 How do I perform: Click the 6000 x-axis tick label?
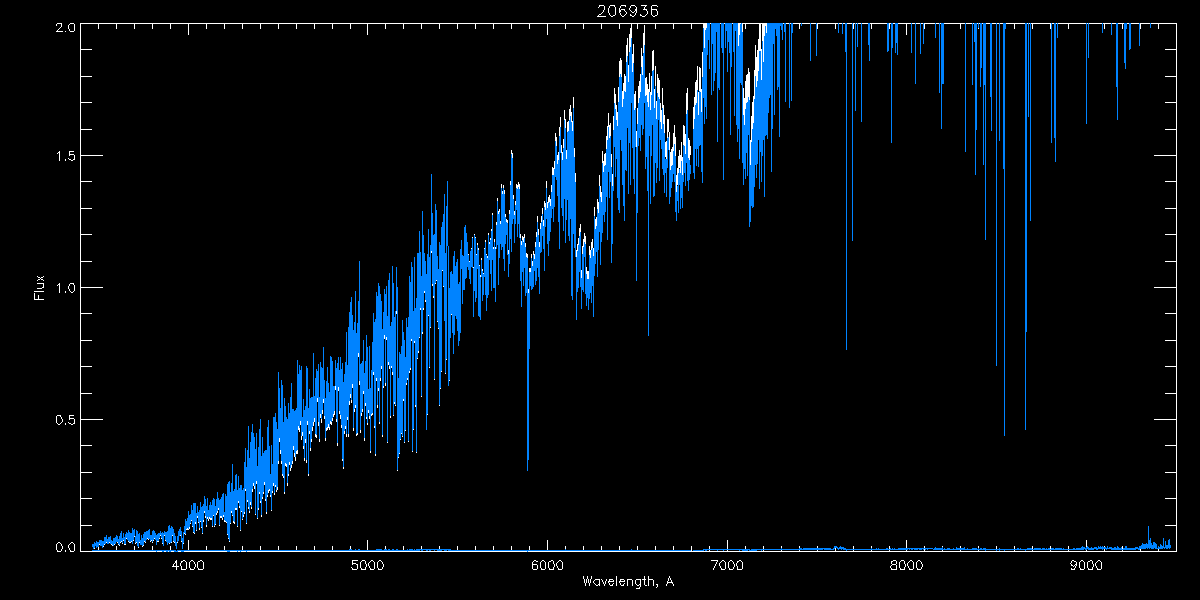click(547, 566)
